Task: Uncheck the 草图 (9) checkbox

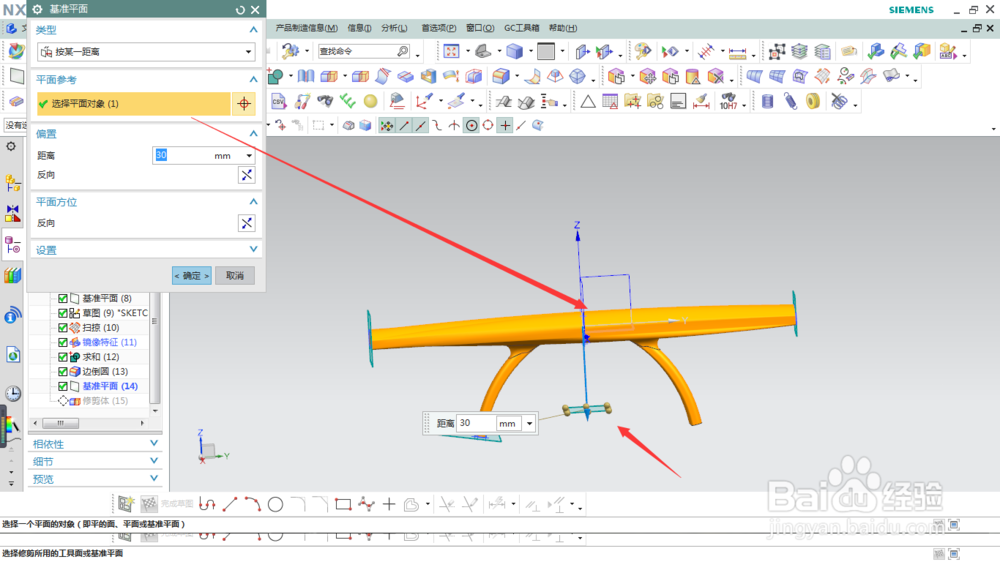Action: point(62,313)
